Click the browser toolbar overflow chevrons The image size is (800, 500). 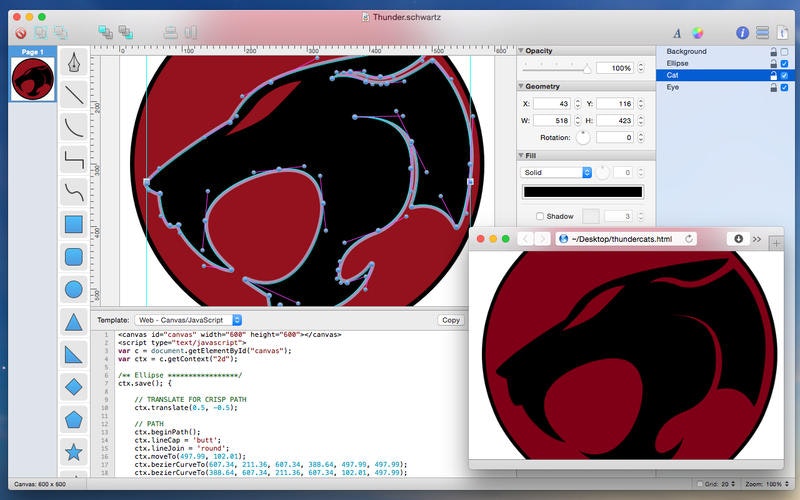[x=757, y=239]
